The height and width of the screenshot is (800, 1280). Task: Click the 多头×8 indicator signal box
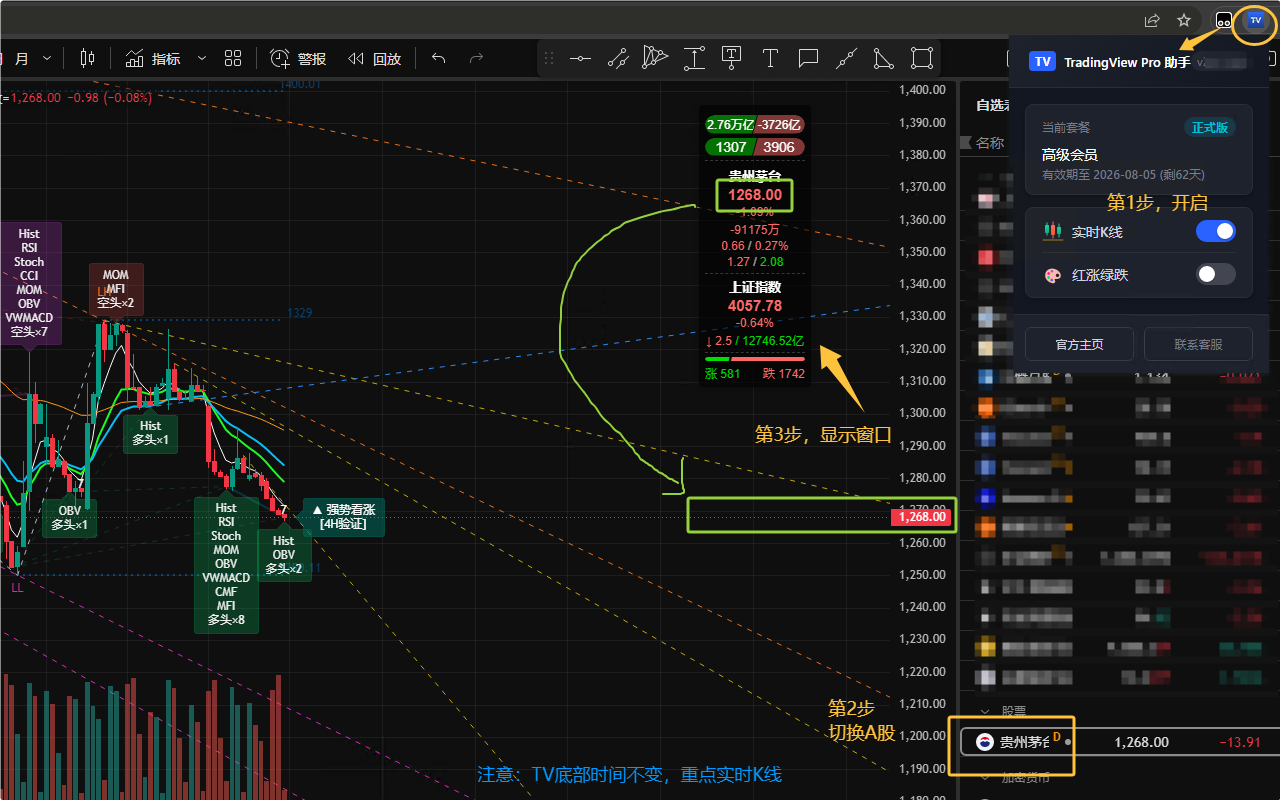click(226, 565)
